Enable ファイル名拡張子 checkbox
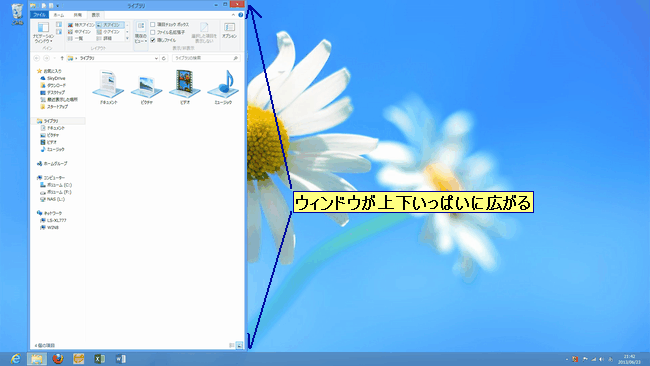This screenshot has height=366, width=650. [x=153, y=32]
